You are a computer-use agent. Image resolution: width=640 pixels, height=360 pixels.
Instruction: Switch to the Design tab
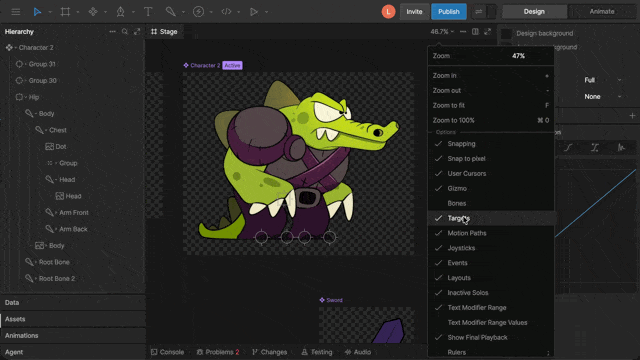[534, 11]
